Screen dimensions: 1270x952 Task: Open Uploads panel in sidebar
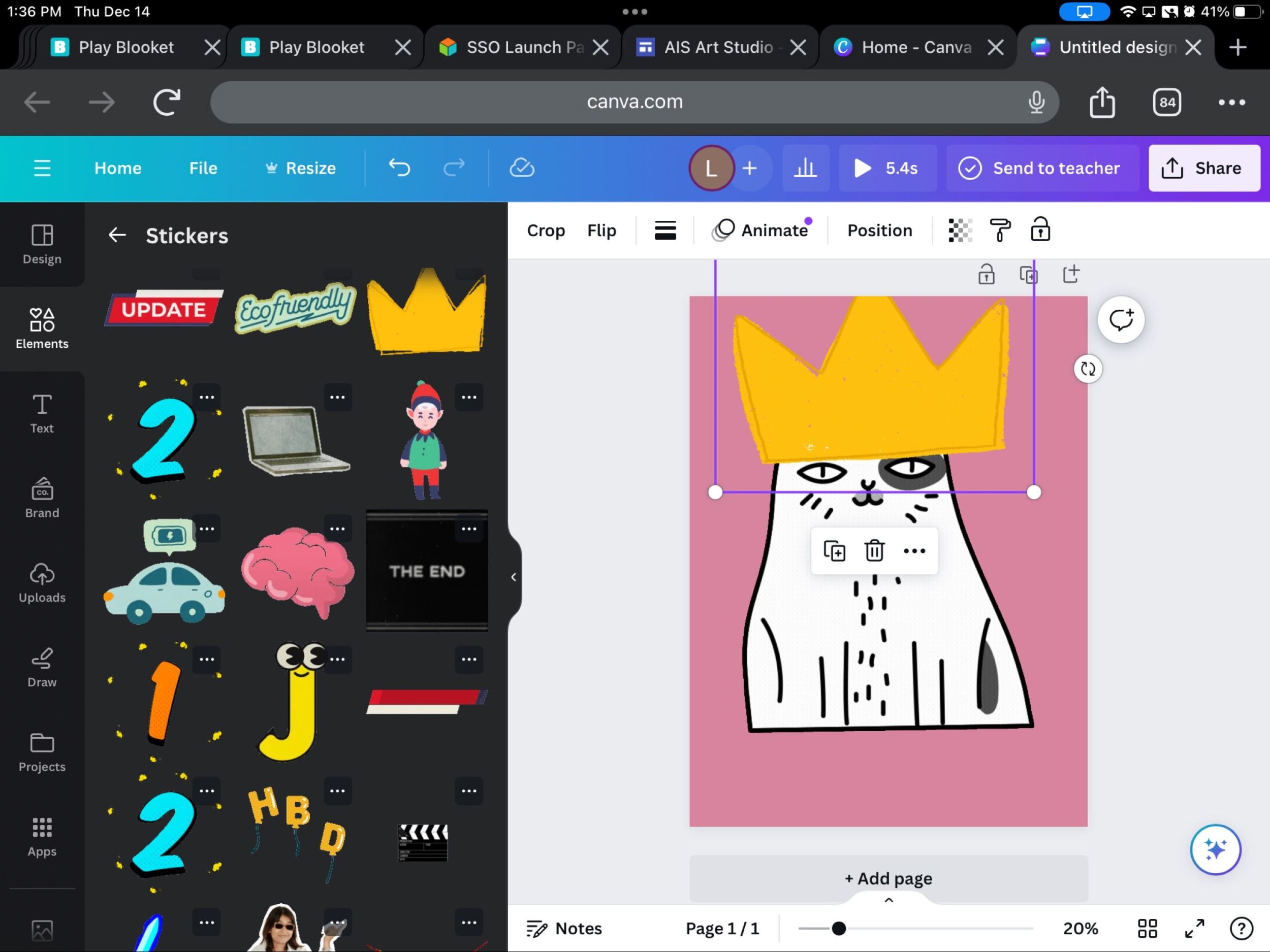42,582
